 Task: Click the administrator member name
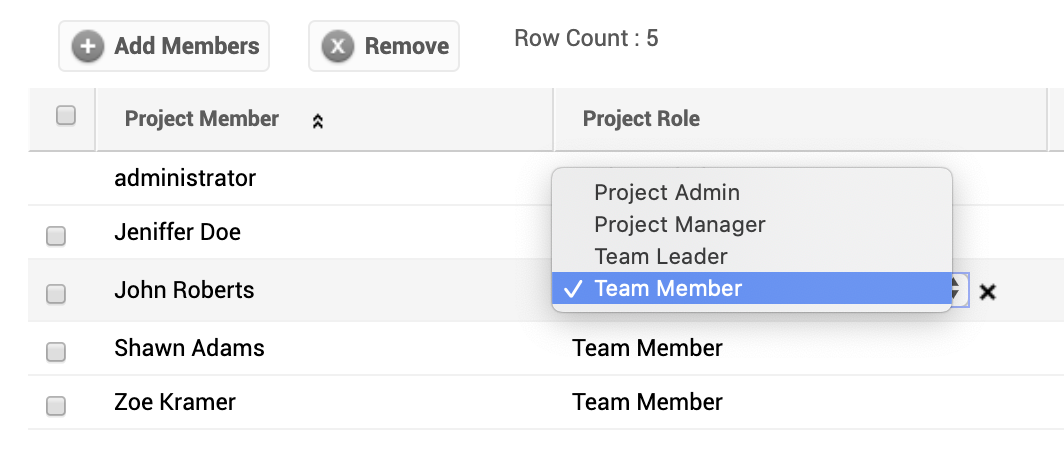185,178
